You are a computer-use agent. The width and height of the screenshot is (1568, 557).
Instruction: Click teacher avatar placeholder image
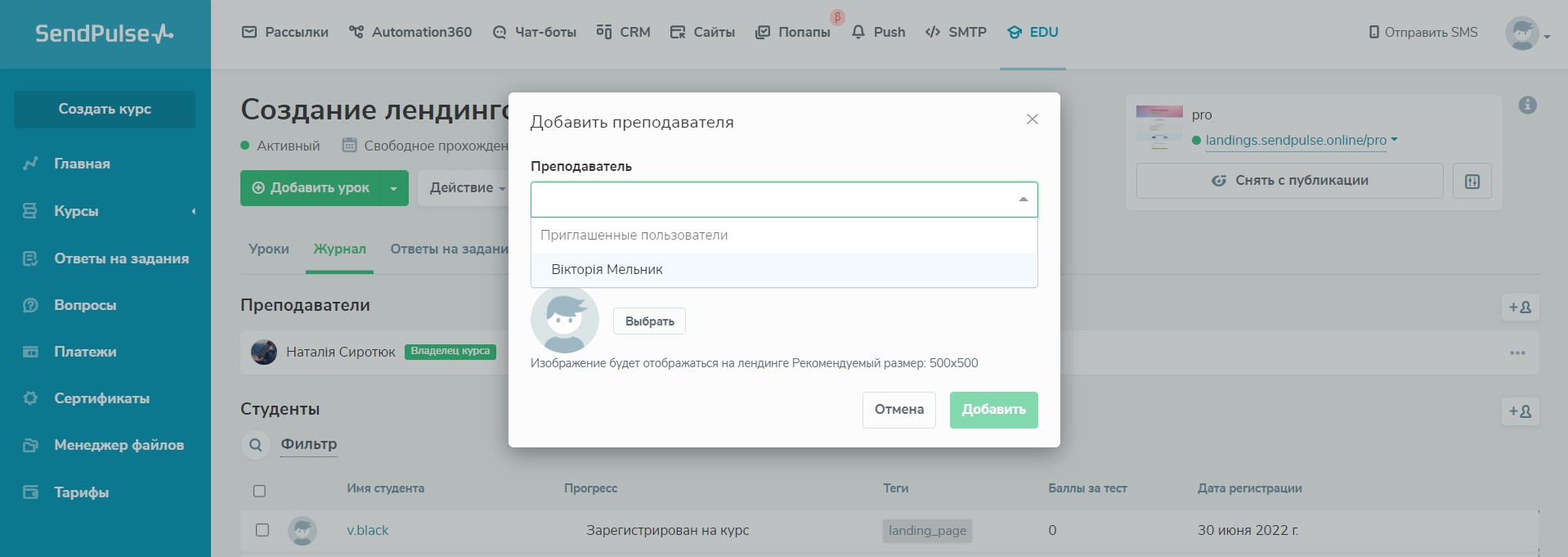click(565, 320)
